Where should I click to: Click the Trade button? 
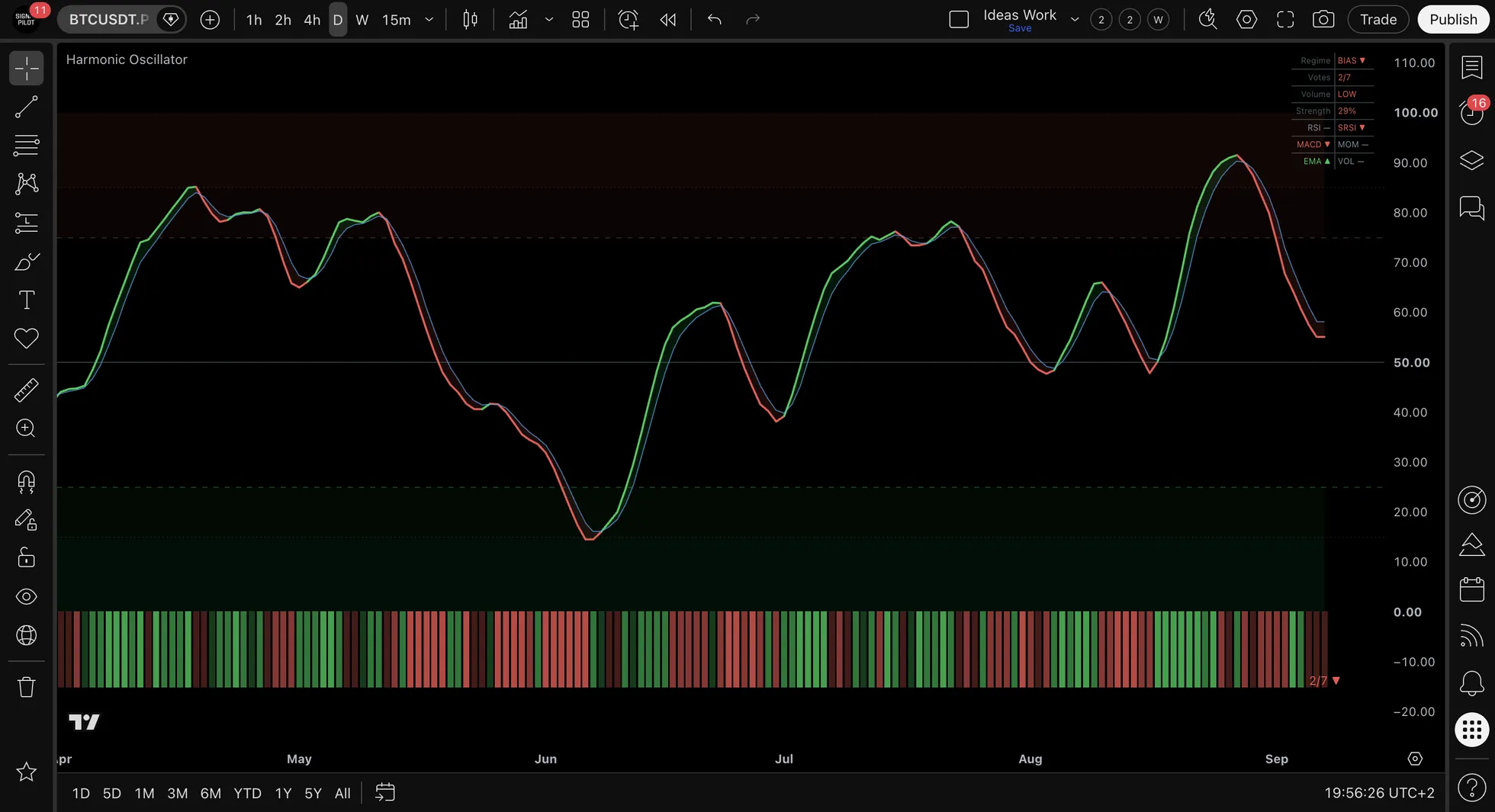(1378, 20)
